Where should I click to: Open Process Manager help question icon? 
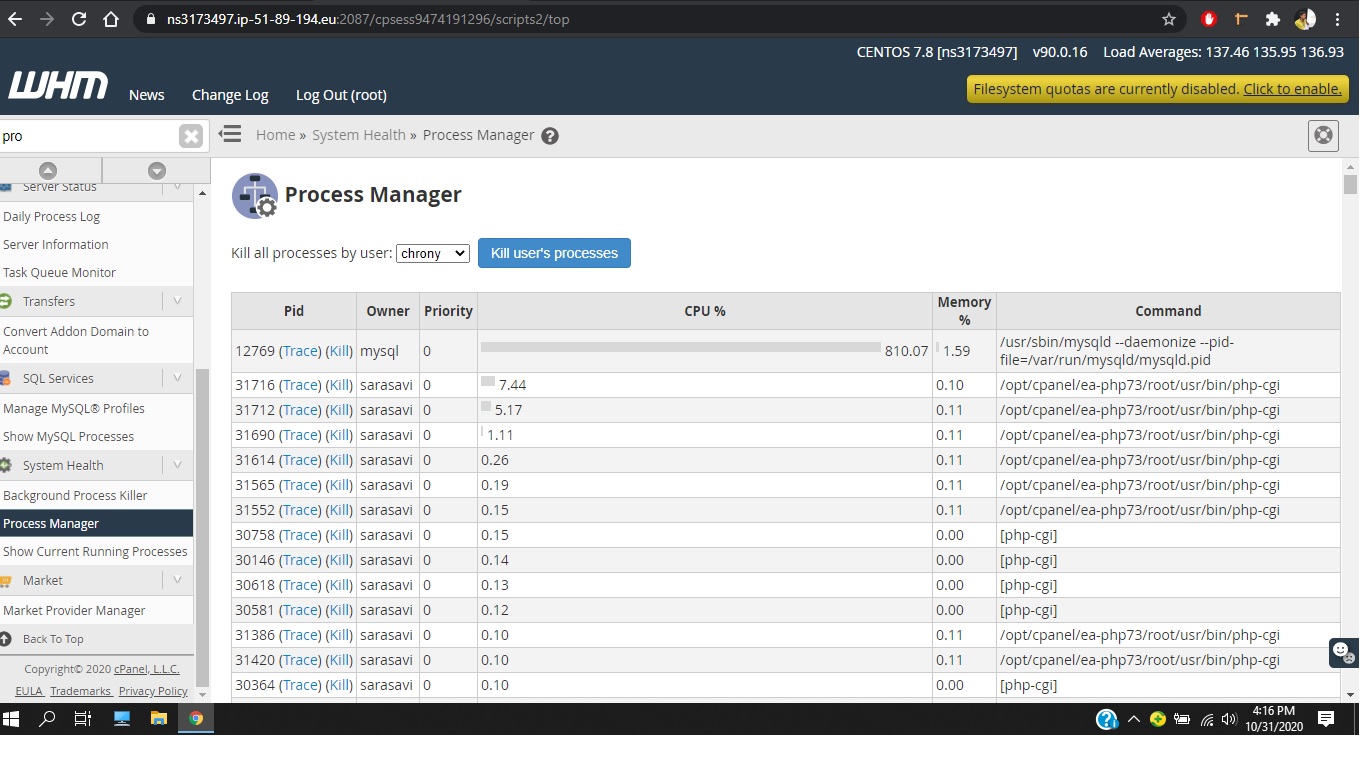point(550,136)
